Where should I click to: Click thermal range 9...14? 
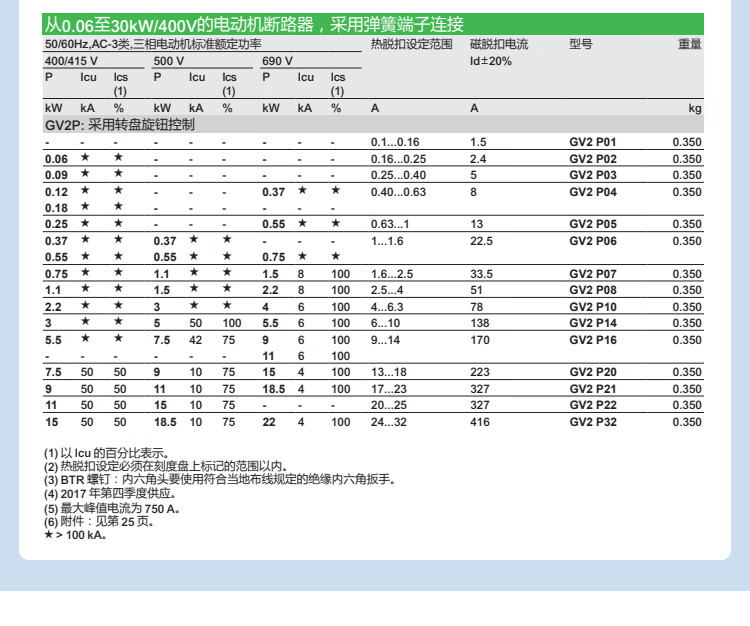[x=385, y=340]
